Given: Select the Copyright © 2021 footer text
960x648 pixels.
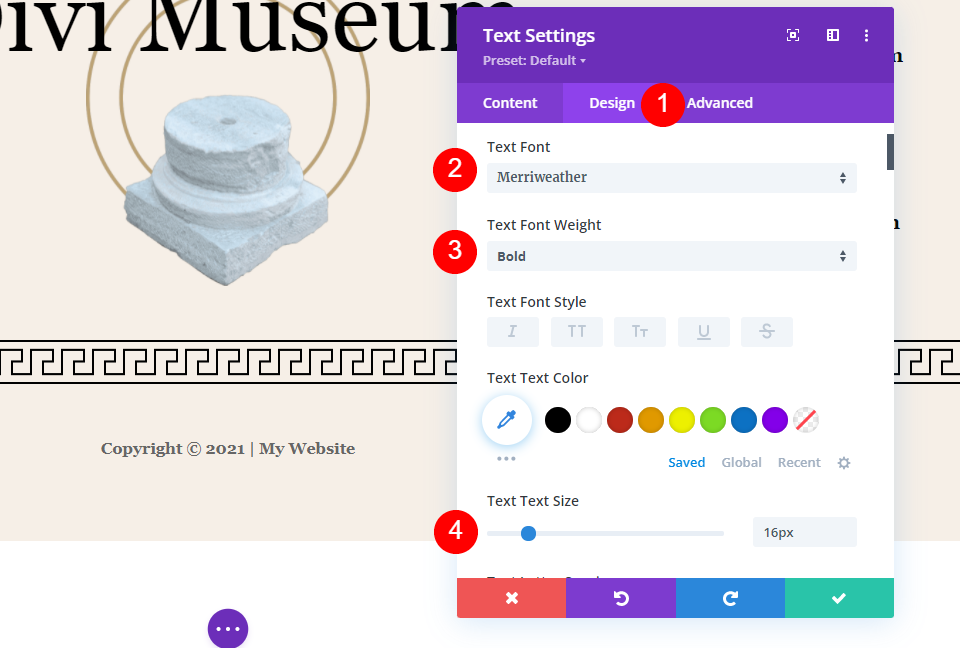Looking at the screenshot, I should [x=228, y=449].
